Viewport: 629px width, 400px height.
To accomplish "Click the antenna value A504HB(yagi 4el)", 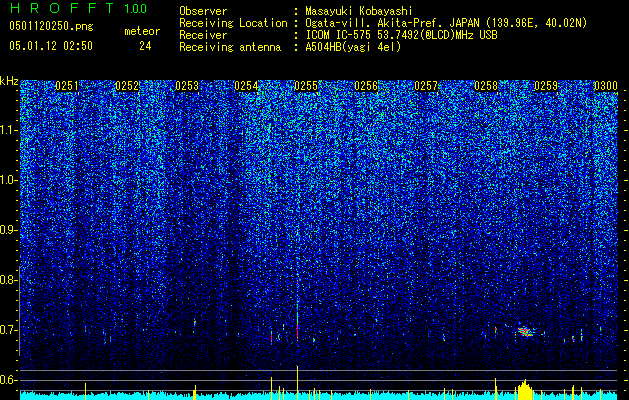I will (x=353, y=47).
